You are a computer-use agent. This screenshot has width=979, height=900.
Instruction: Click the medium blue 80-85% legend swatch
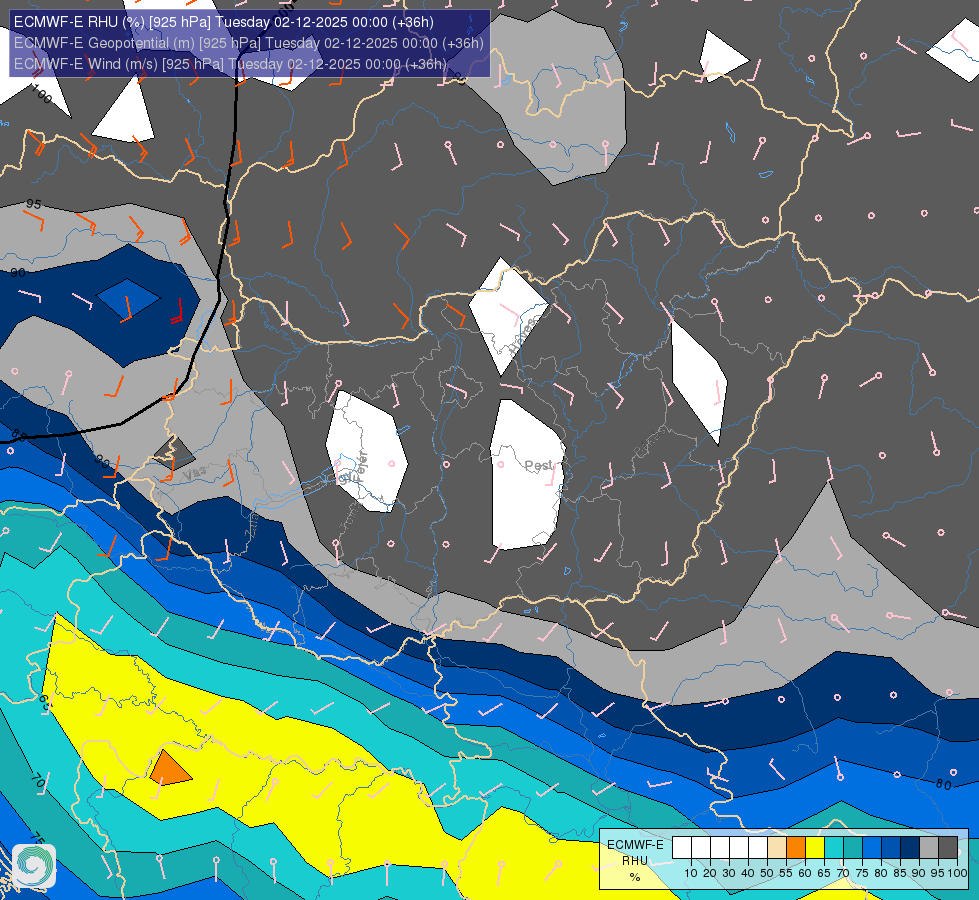(x=891, y=848)
